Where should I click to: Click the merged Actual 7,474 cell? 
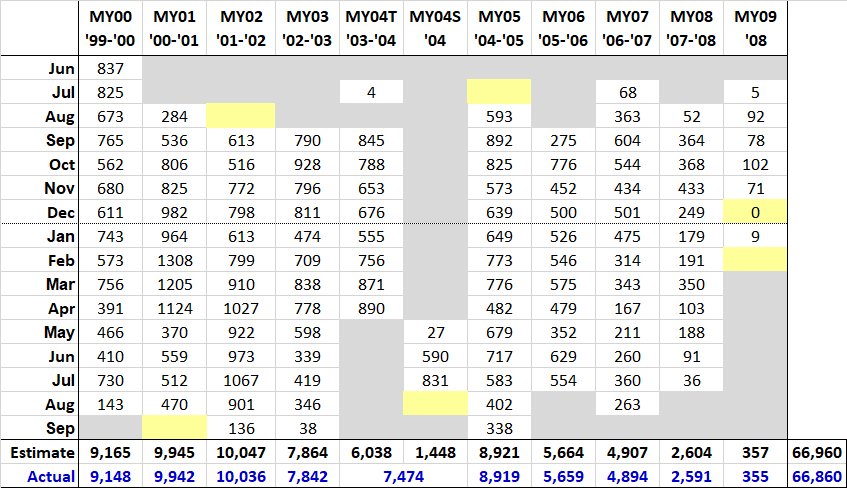[x=403, y=476]
